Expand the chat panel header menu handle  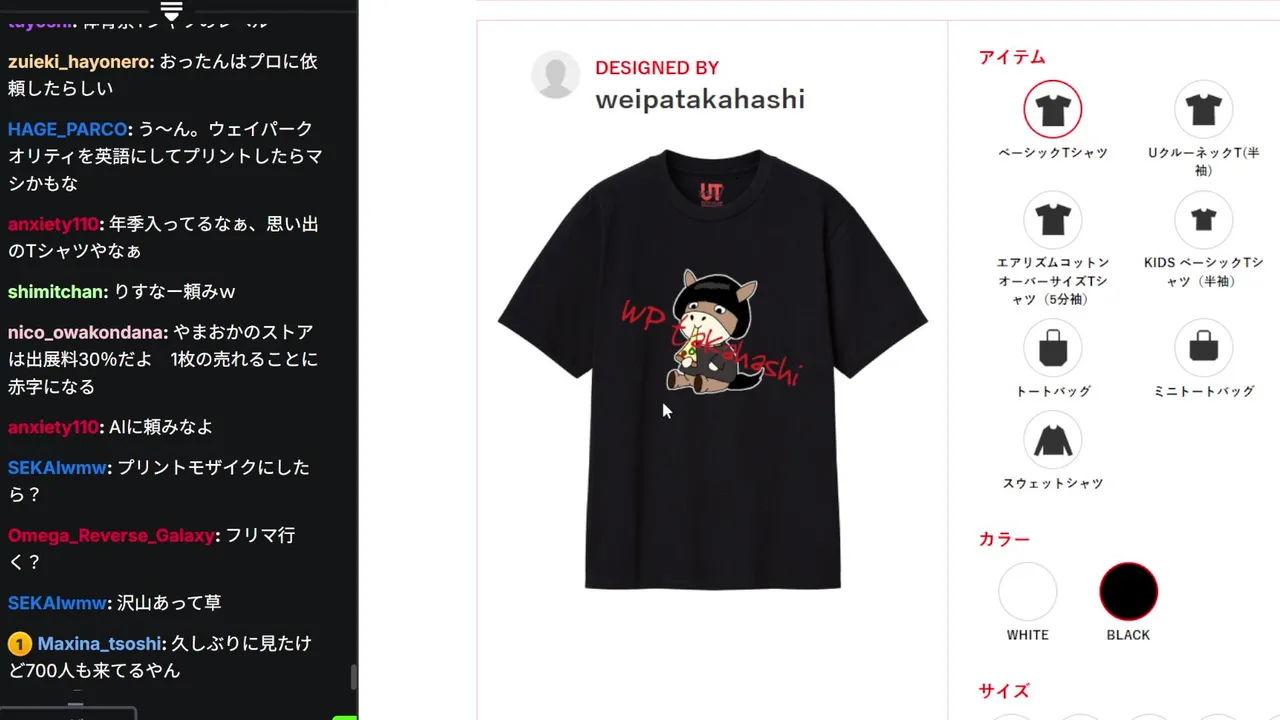[172, 11]
